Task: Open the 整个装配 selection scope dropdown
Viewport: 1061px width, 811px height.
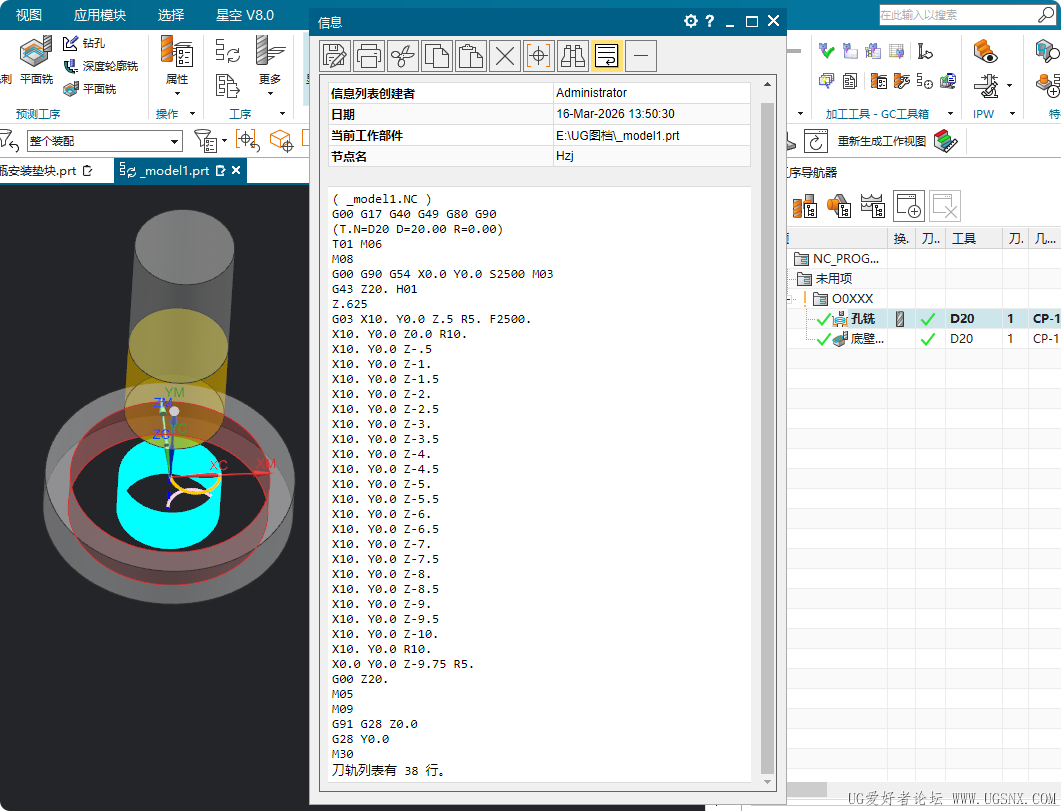Action: point(175,142)
